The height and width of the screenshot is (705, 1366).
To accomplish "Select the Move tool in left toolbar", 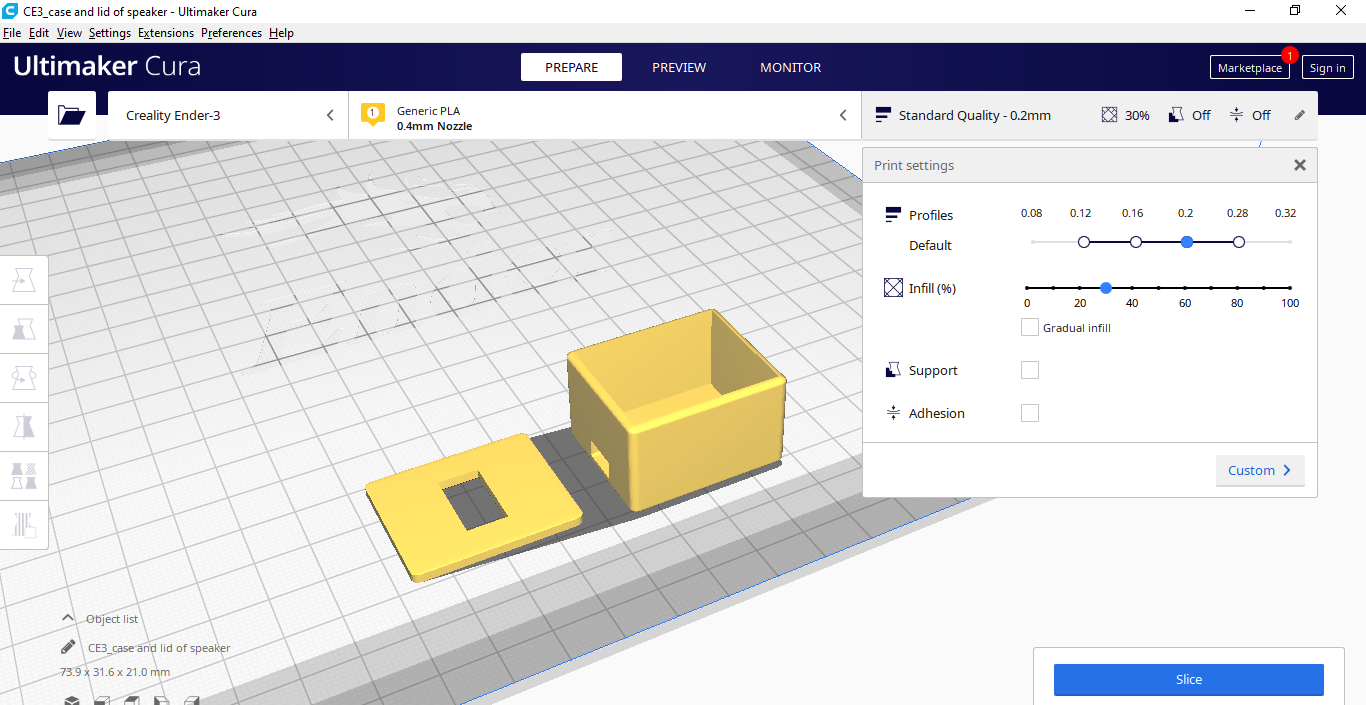I will click(24, 282).
